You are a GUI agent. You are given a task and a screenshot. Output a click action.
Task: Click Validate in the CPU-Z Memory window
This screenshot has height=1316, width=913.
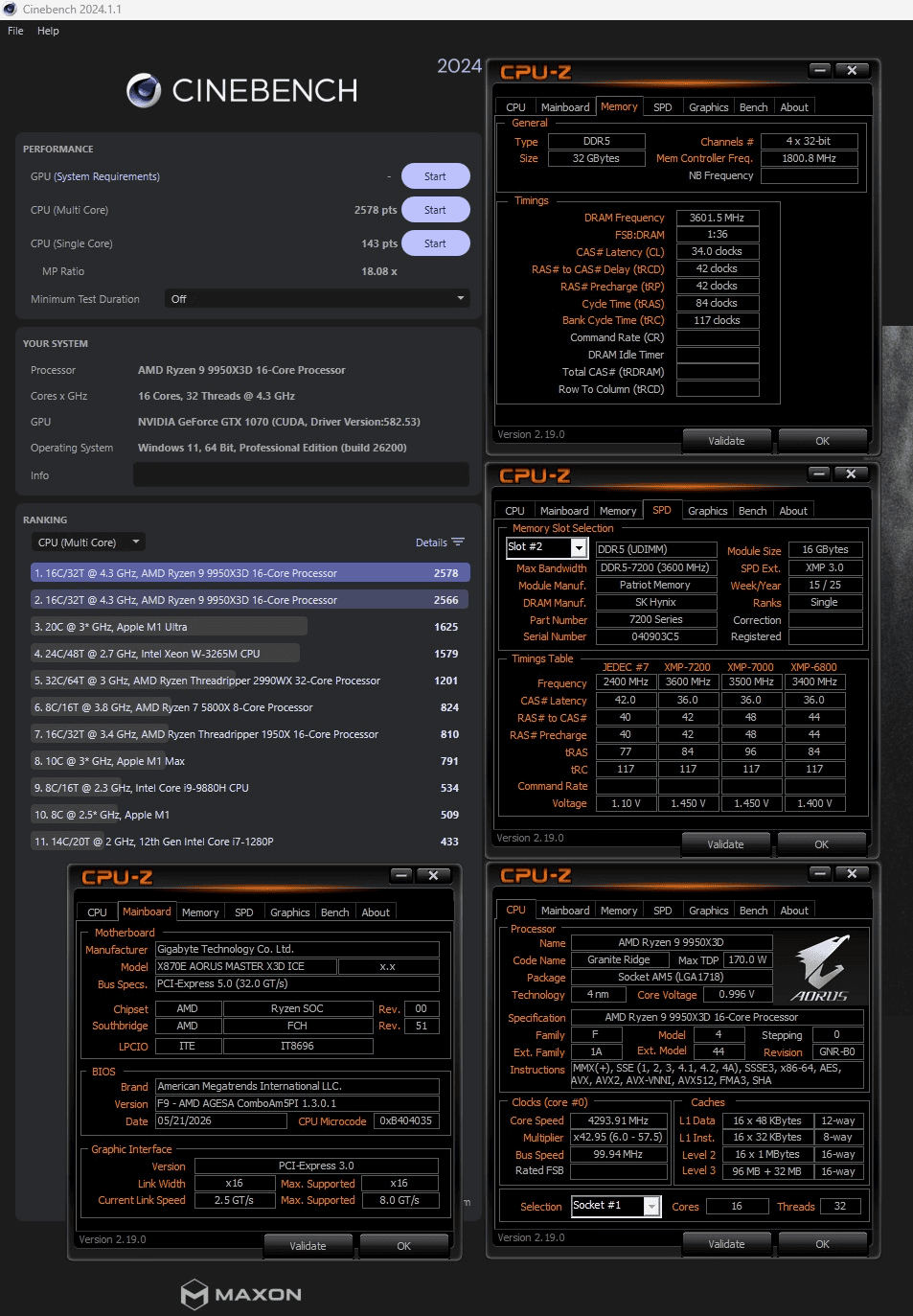(x=726, y=441)
